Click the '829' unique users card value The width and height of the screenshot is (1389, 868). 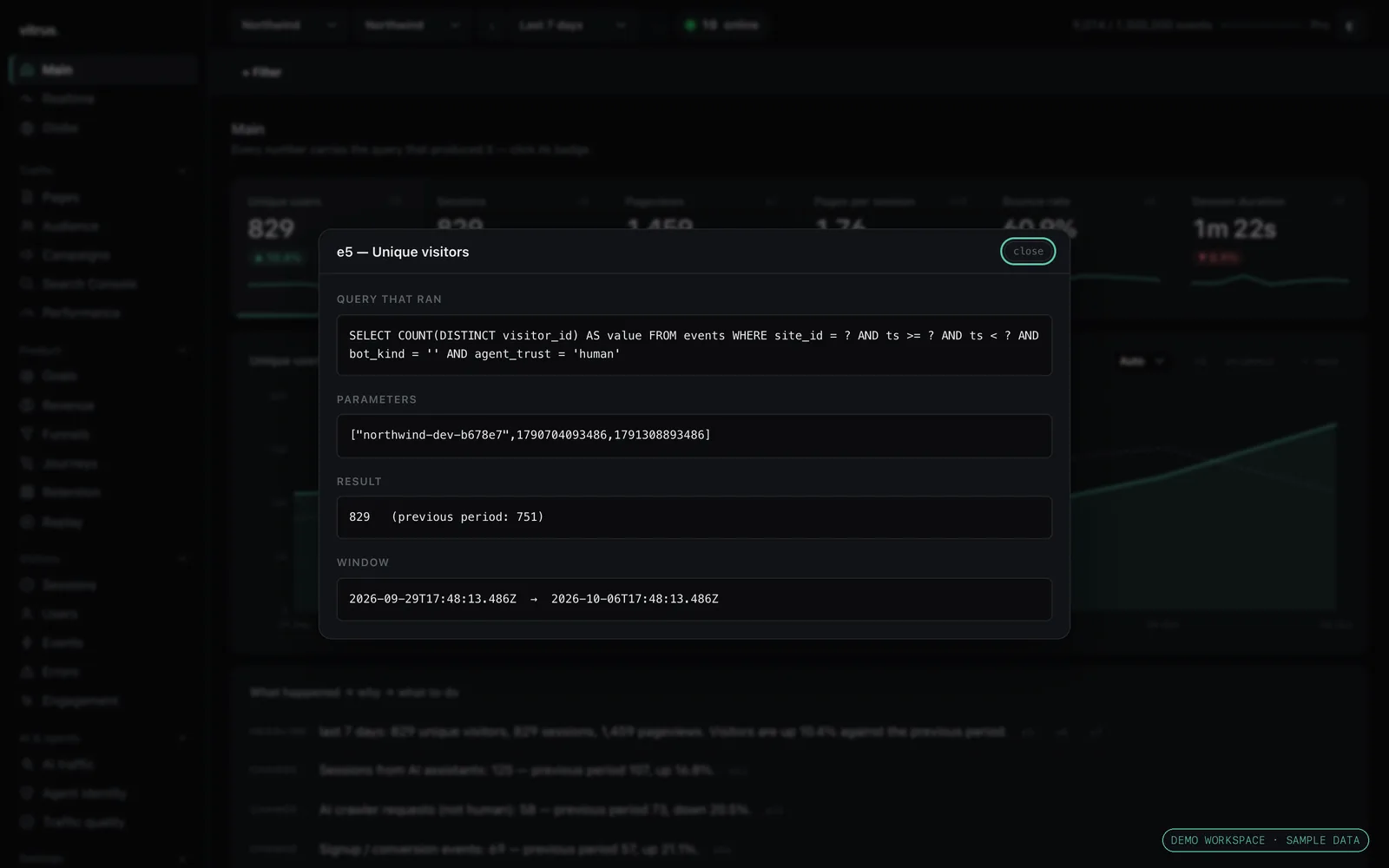tap(271, 229)
